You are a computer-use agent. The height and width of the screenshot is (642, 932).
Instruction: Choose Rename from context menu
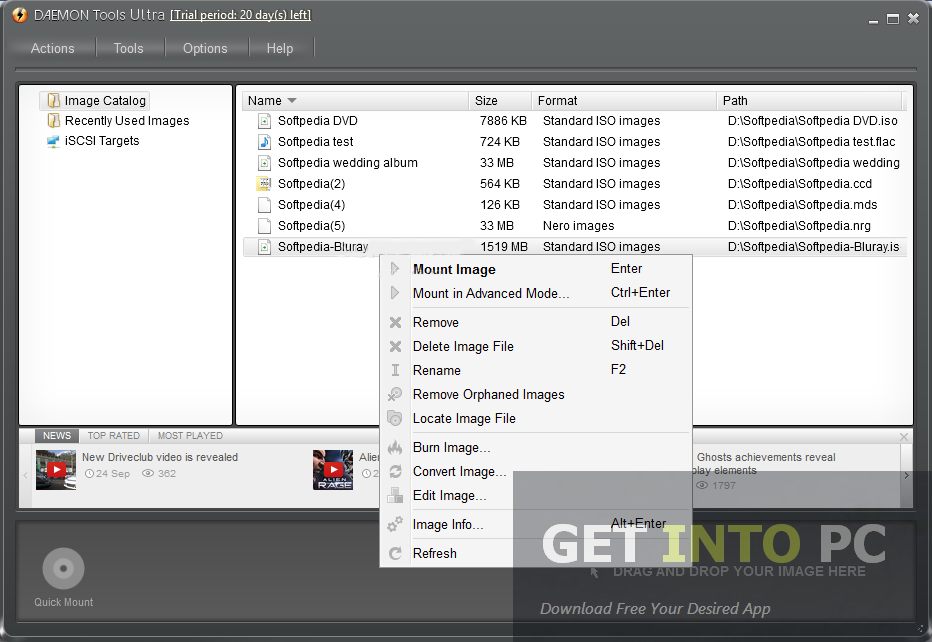pos(536,370)
